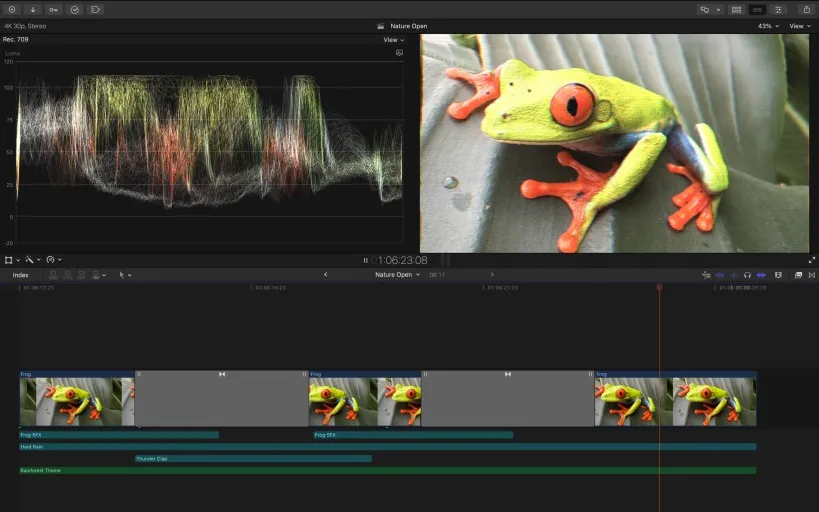Open the Transform tool dropdown chevron
The width and height of the screenshot is (819, 512).
point(18,260)
